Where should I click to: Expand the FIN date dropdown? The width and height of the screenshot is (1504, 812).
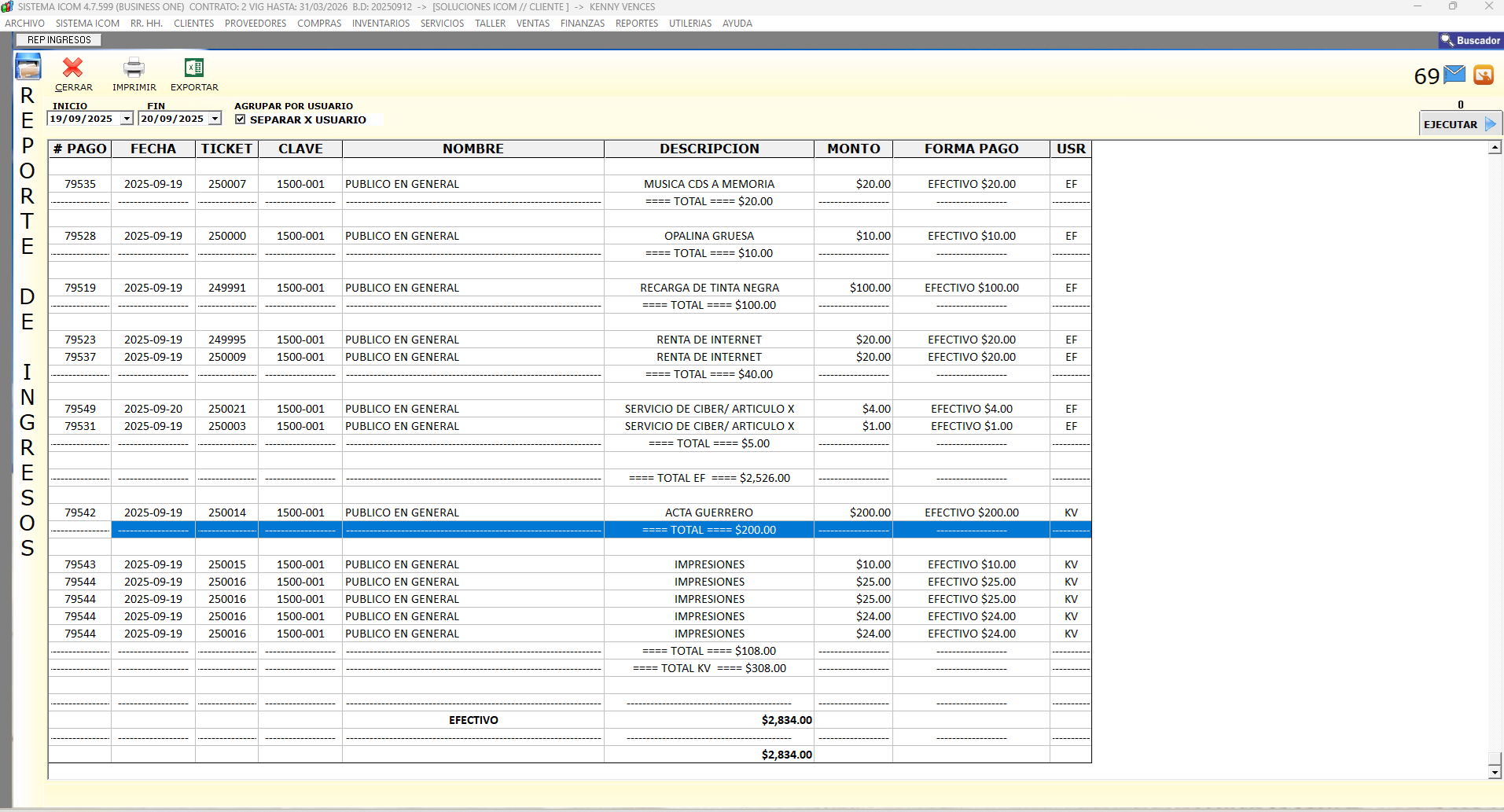coord(215,119)
